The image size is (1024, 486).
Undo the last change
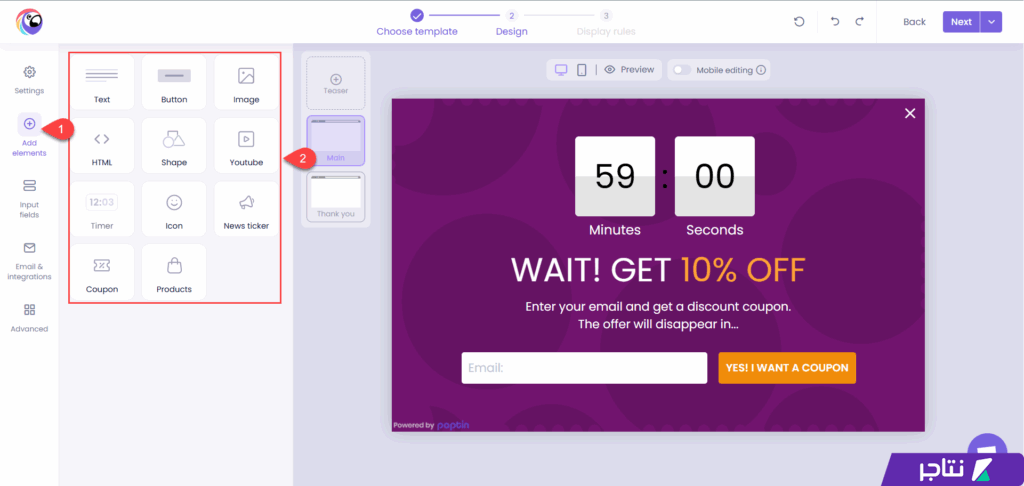point(835,22)
